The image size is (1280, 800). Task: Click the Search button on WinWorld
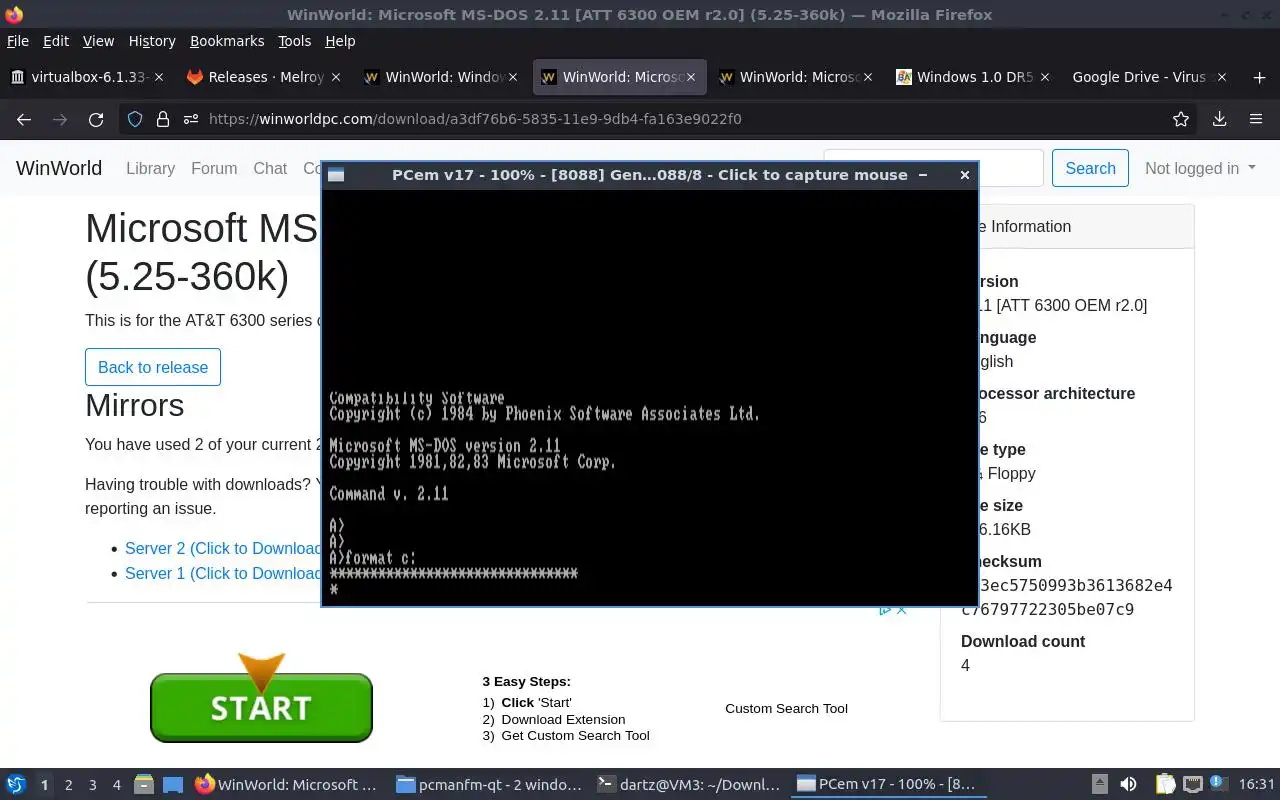click(1090, 168)
